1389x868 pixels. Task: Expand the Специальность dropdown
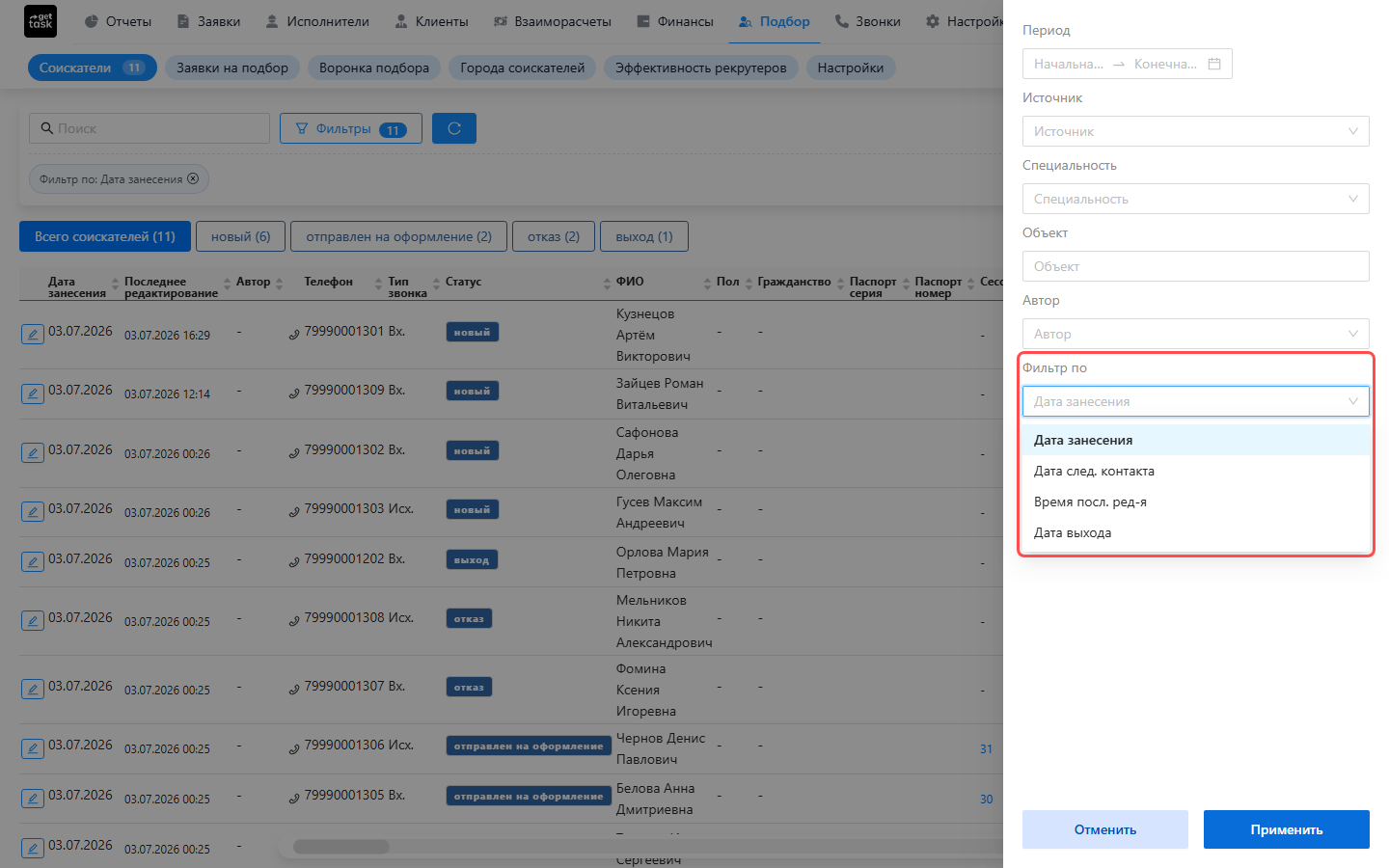(x=1196, y=199)
